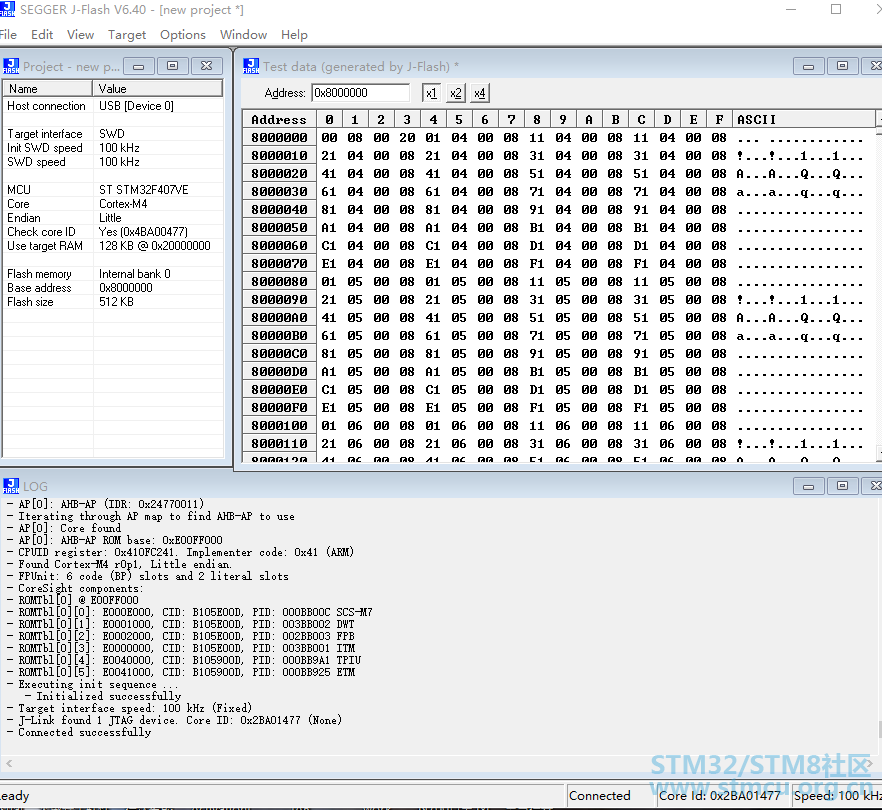Click address row 8000000 in hex view

pyautogui.click(x=280, y=138)
